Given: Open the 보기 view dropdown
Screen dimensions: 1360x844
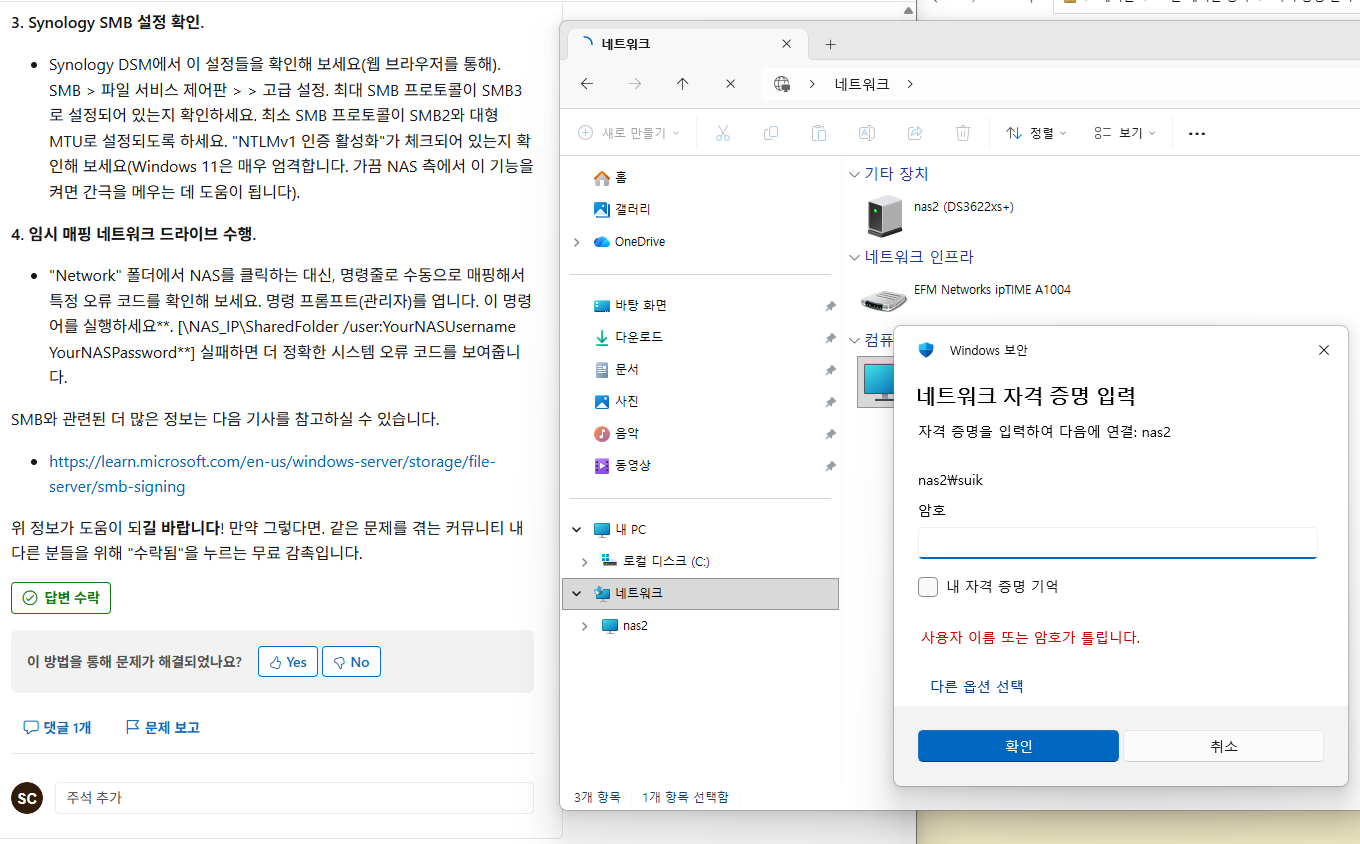Looking at the screenshot, I should (1125, 133).
